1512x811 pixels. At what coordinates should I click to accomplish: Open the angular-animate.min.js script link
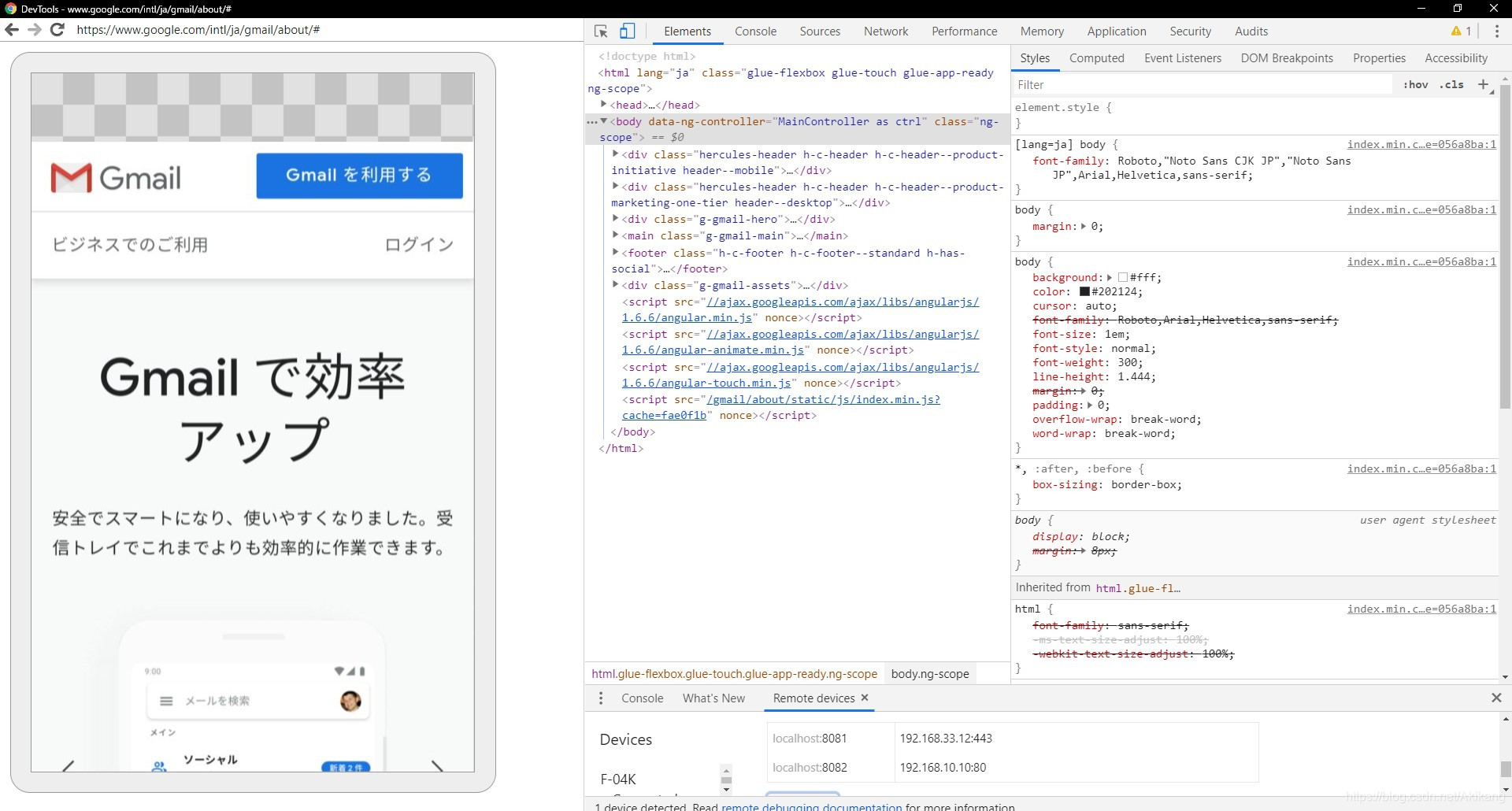[x=800, y=342]
